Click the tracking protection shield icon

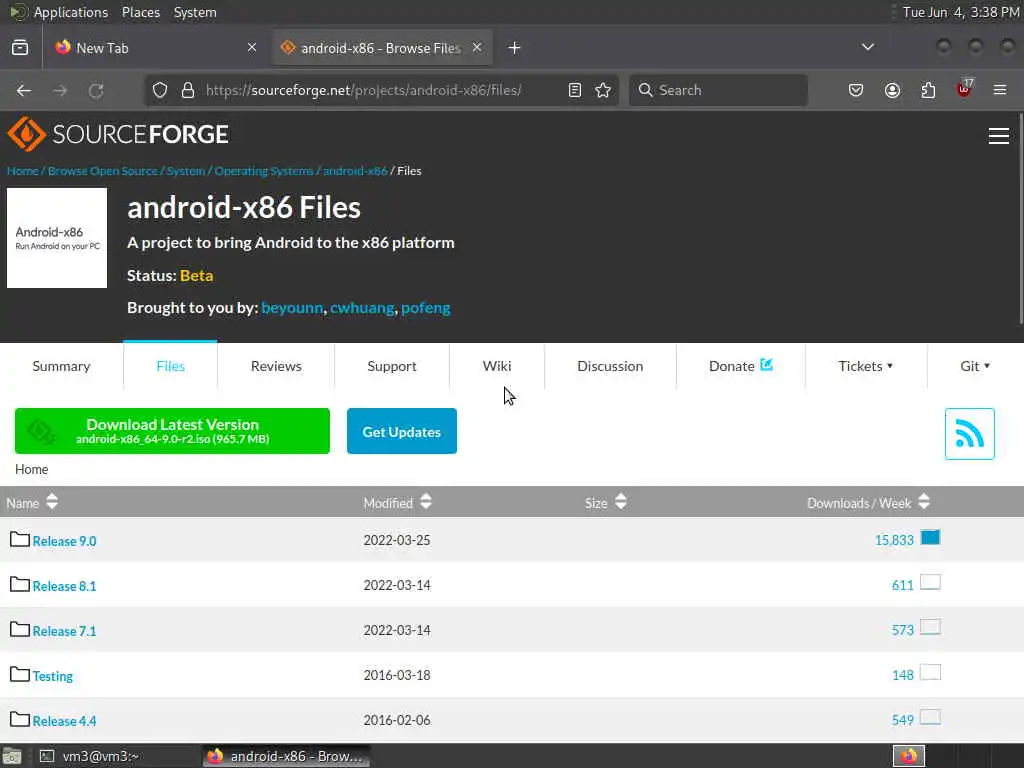[x=160, y=90]
